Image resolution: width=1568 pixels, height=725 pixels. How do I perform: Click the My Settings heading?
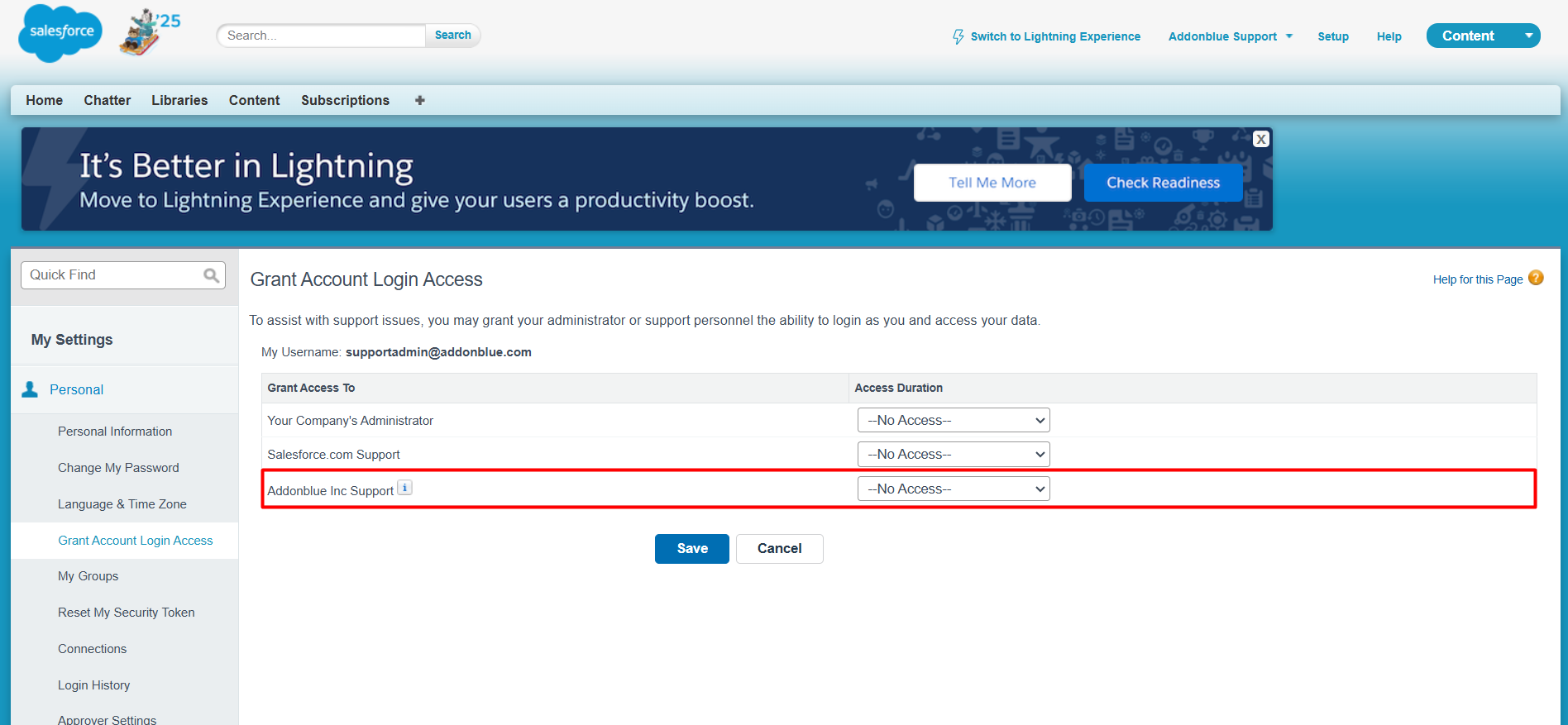72,340
